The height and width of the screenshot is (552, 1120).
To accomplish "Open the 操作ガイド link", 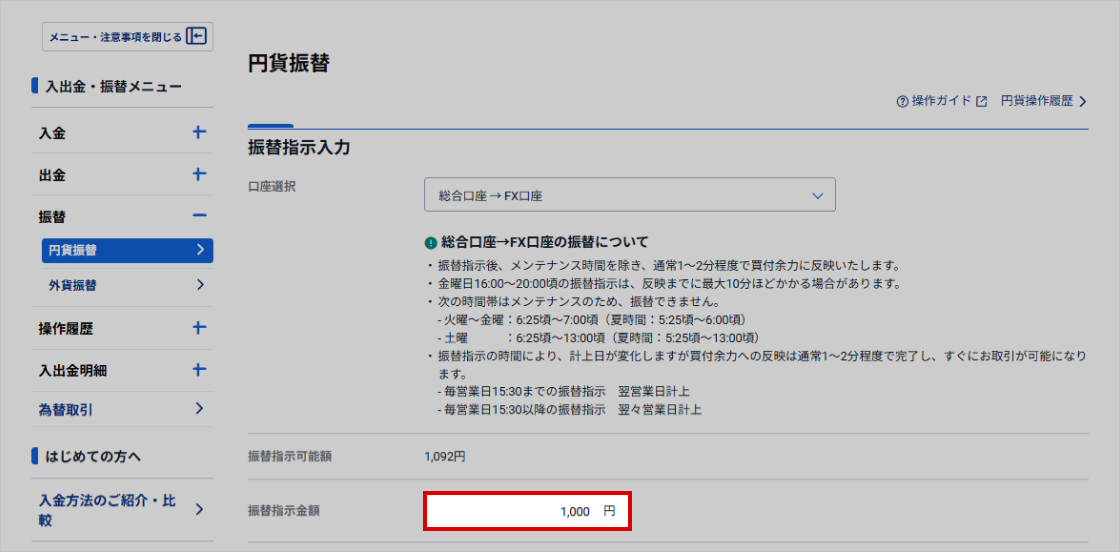I will [x=941, y=102].
